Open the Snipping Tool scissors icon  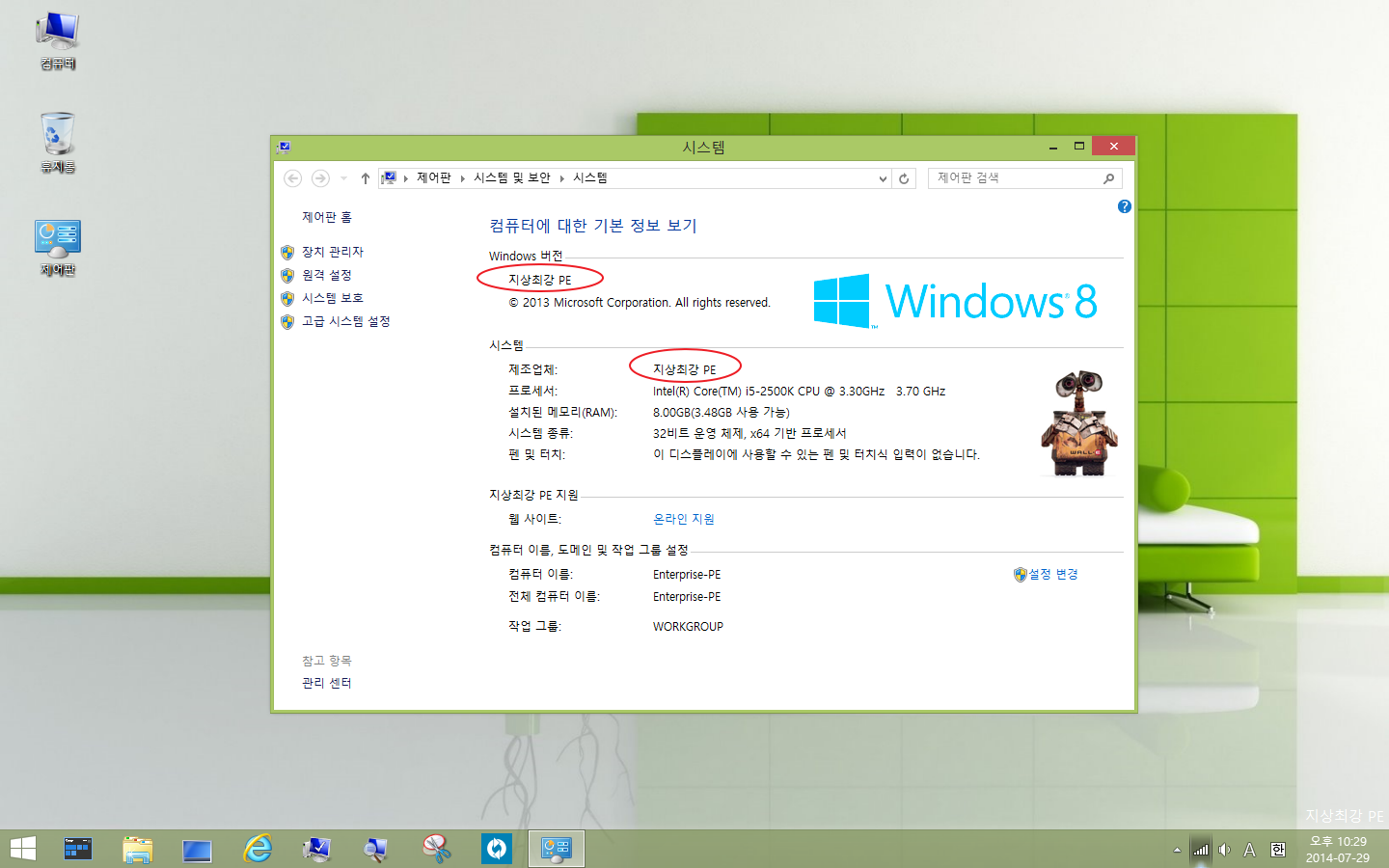[x=437, y=849]
